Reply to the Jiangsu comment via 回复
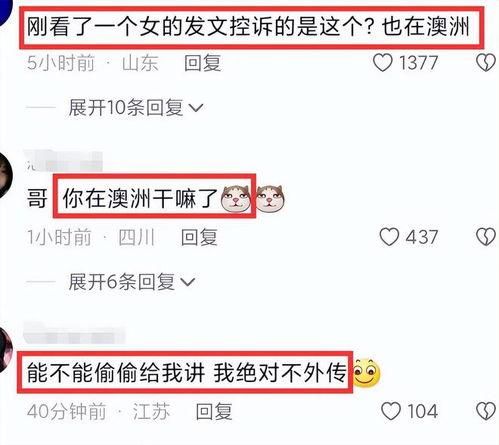This screenshot has width=499, height=445. 214,411
